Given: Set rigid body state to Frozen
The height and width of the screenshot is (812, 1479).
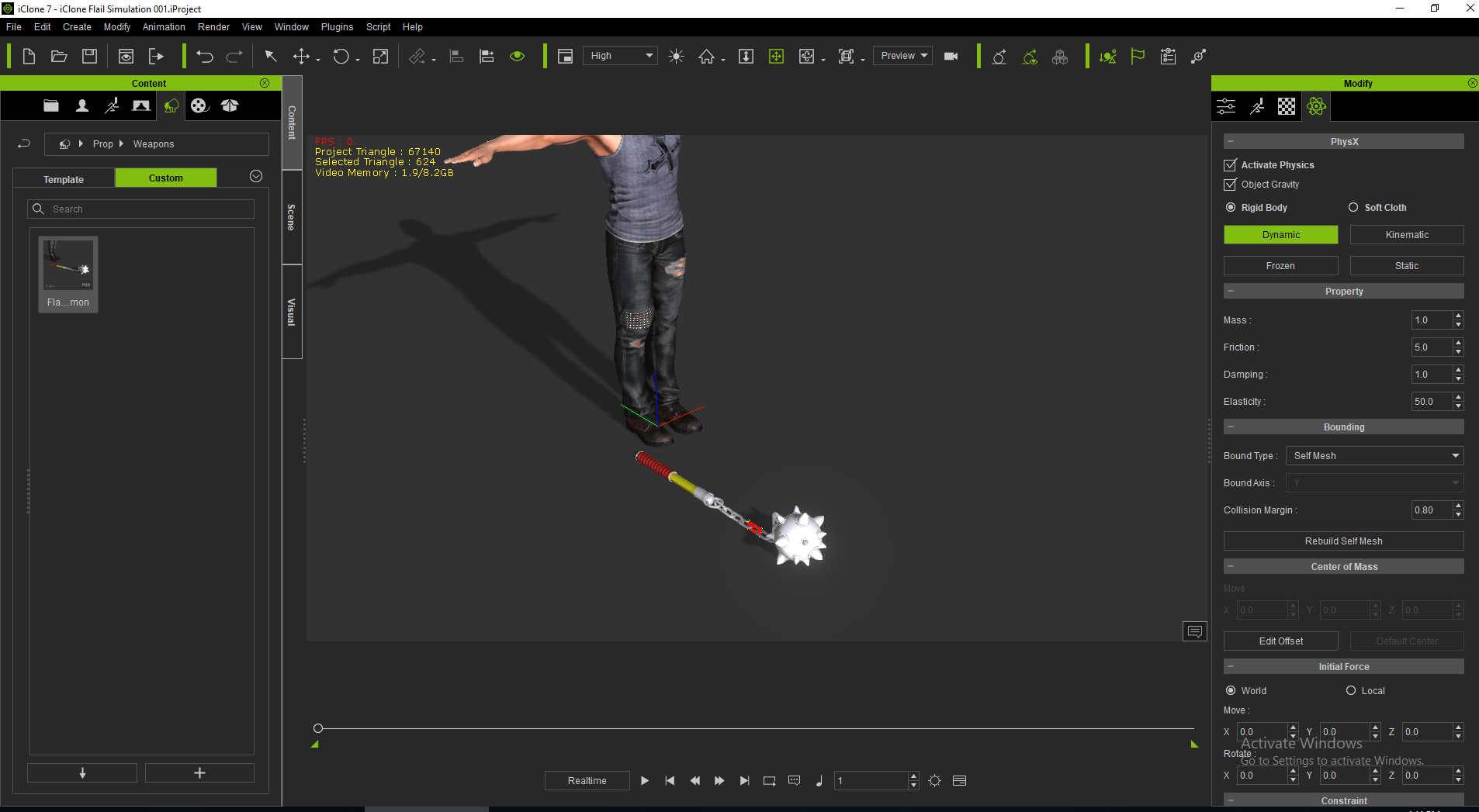Looking at the screenshot, I should [x=1280, y=266].
